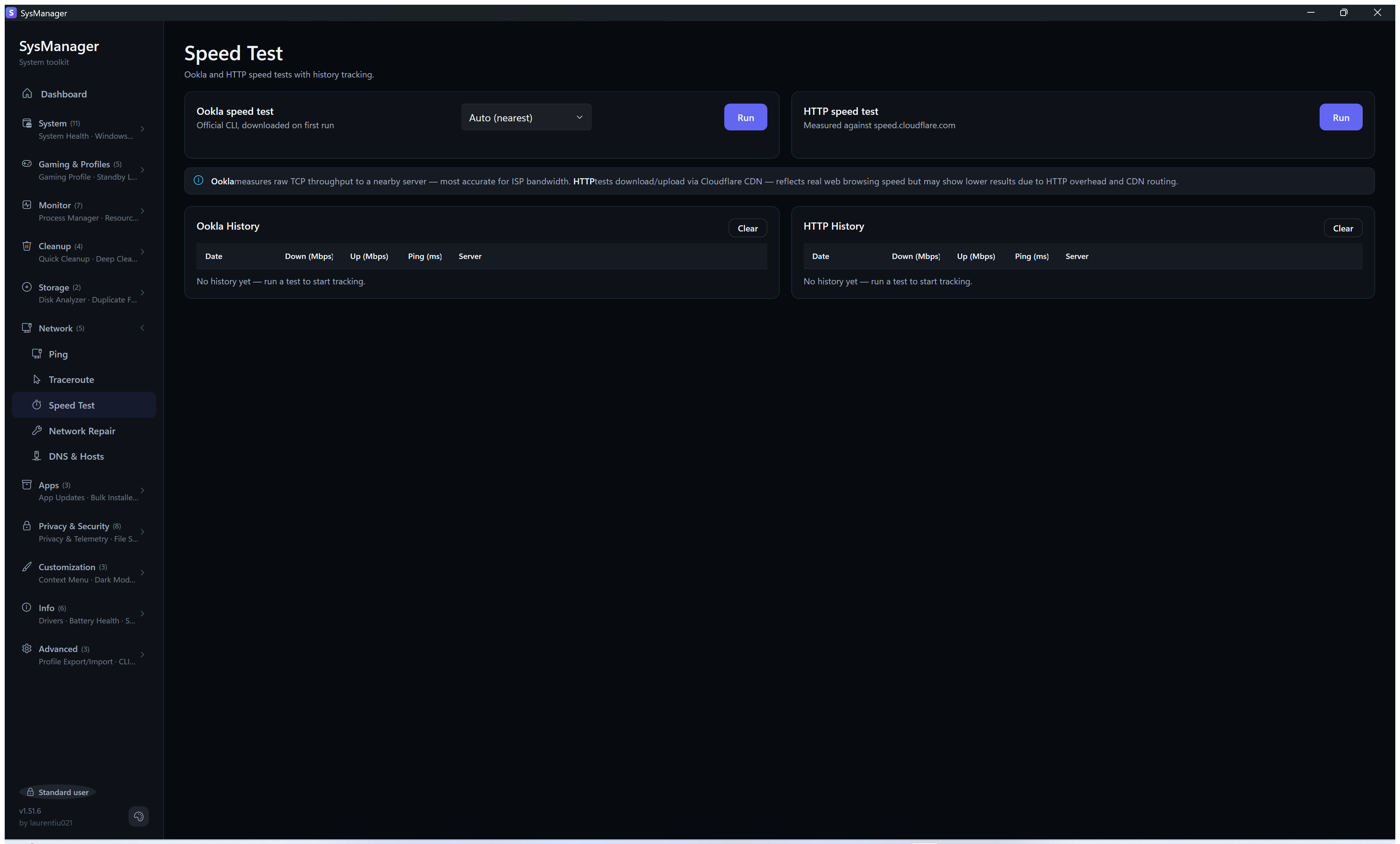Click the SysManager sidebar title
1400x844 pixels.
pos(59,46)
